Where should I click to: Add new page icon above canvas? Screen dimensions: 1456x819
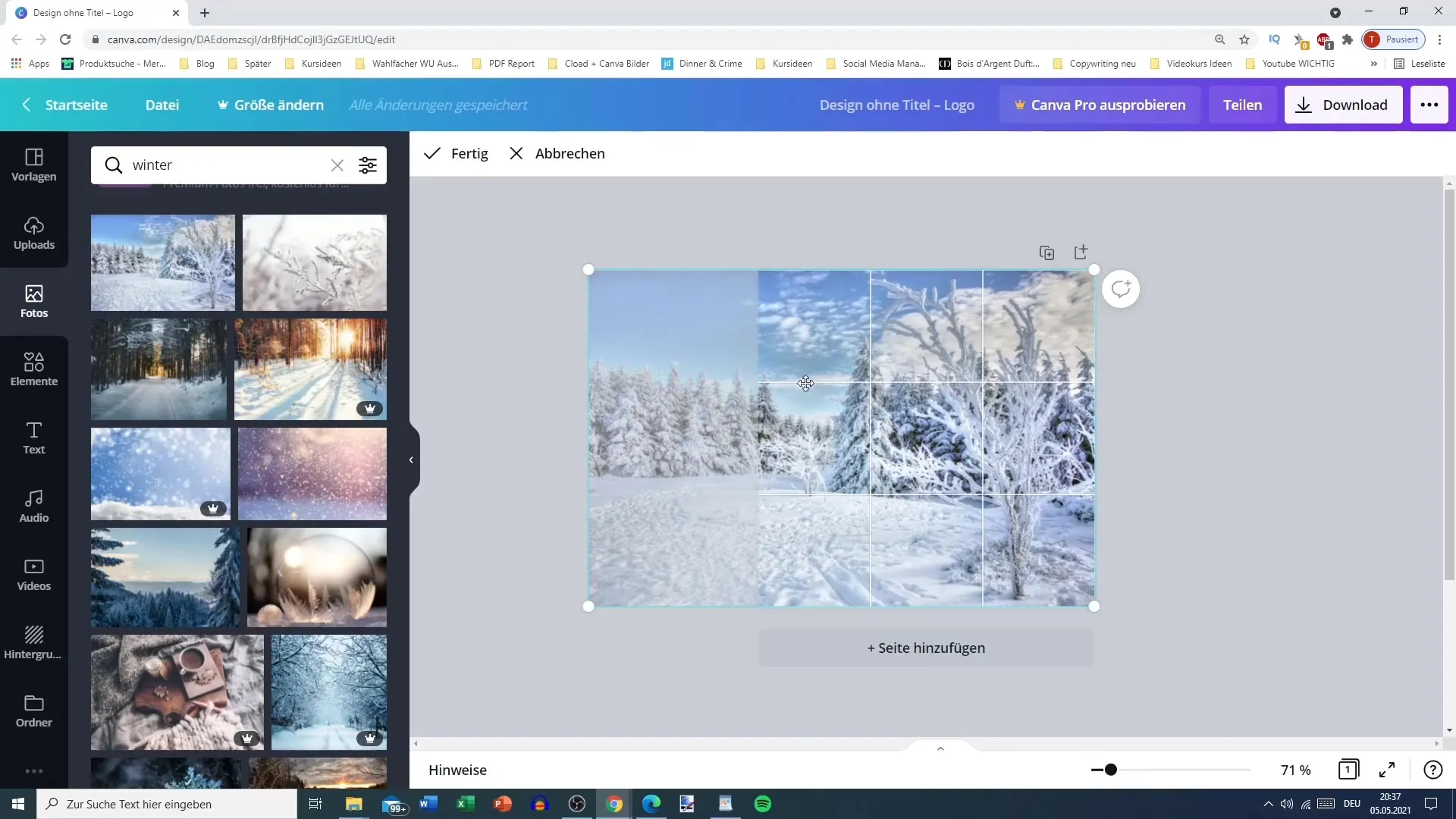[1081, 253]
